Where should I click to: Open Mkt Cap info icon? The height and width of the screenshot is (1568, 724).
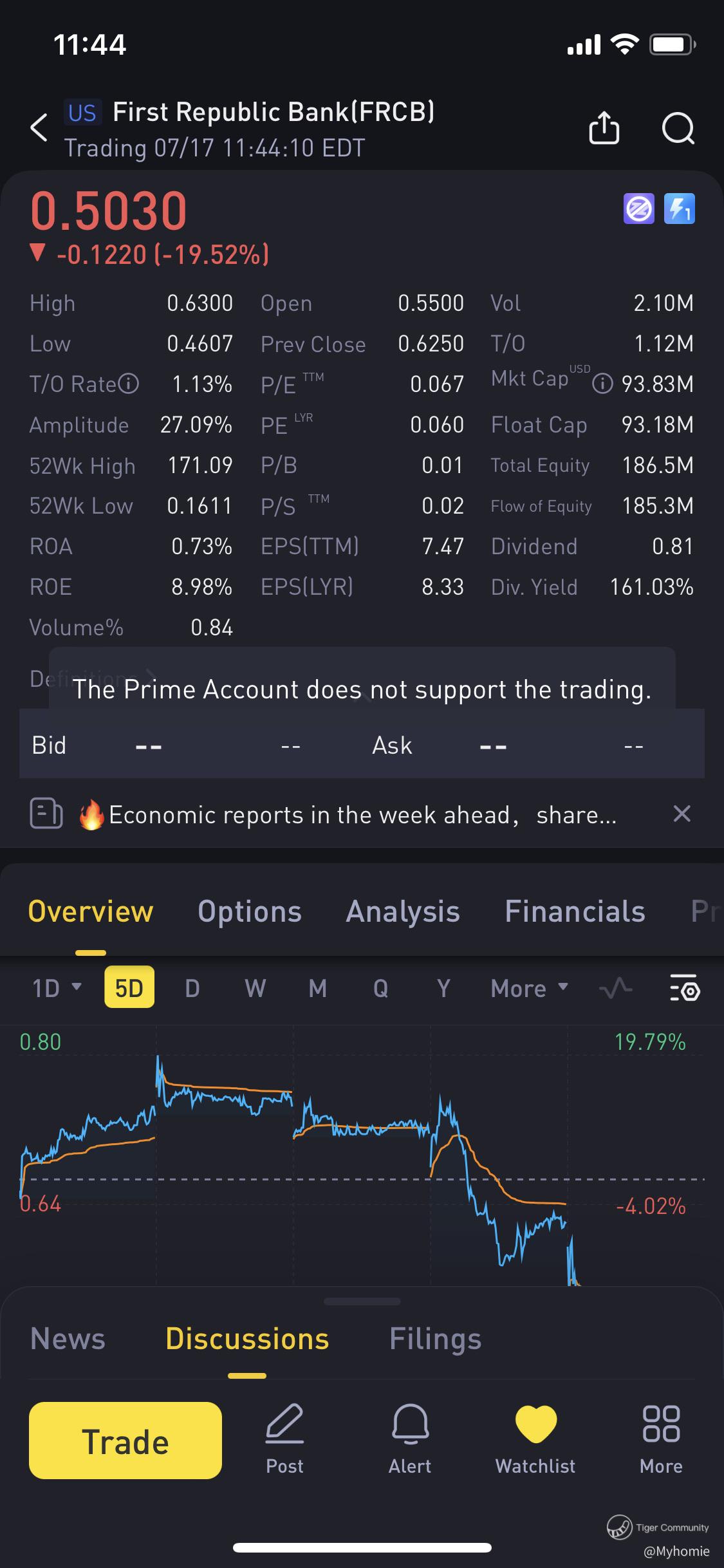point(602,384)
